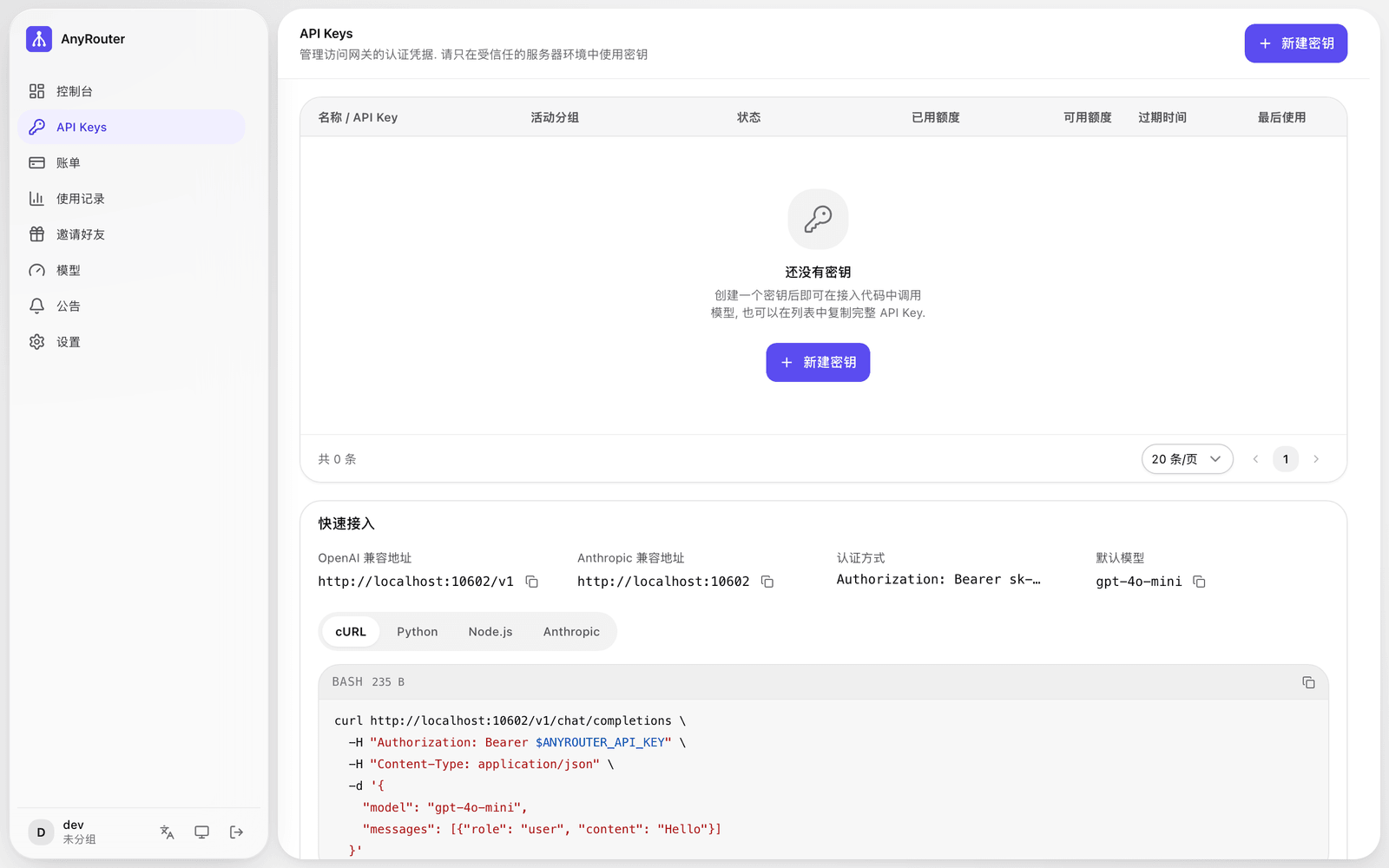Viewport: 1389px width, 868px height.
Task: Go to previous page arrow
Action: tap(1255, 459)
